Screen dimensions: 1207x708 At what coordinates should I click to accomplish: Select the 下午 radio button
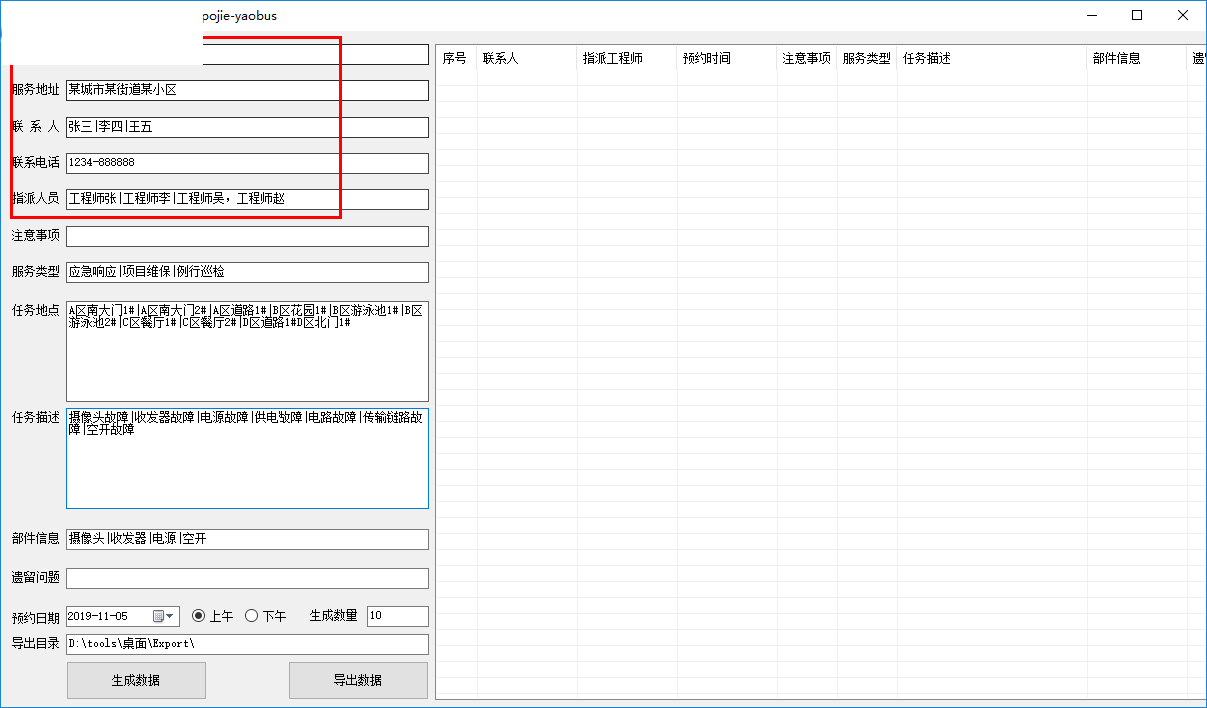252,616
